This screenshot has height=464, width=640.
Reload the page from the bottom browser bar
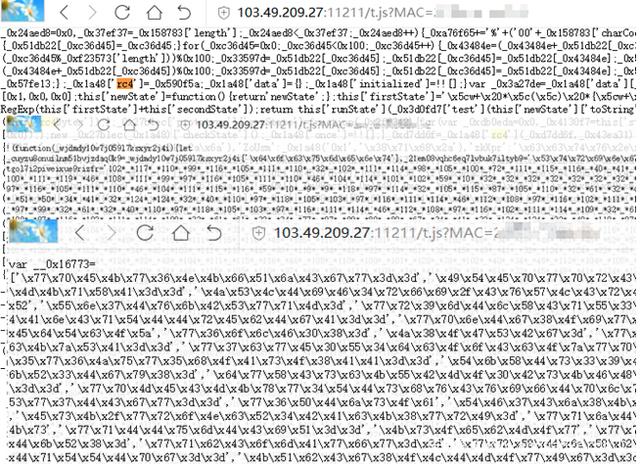tap(145, 233)
